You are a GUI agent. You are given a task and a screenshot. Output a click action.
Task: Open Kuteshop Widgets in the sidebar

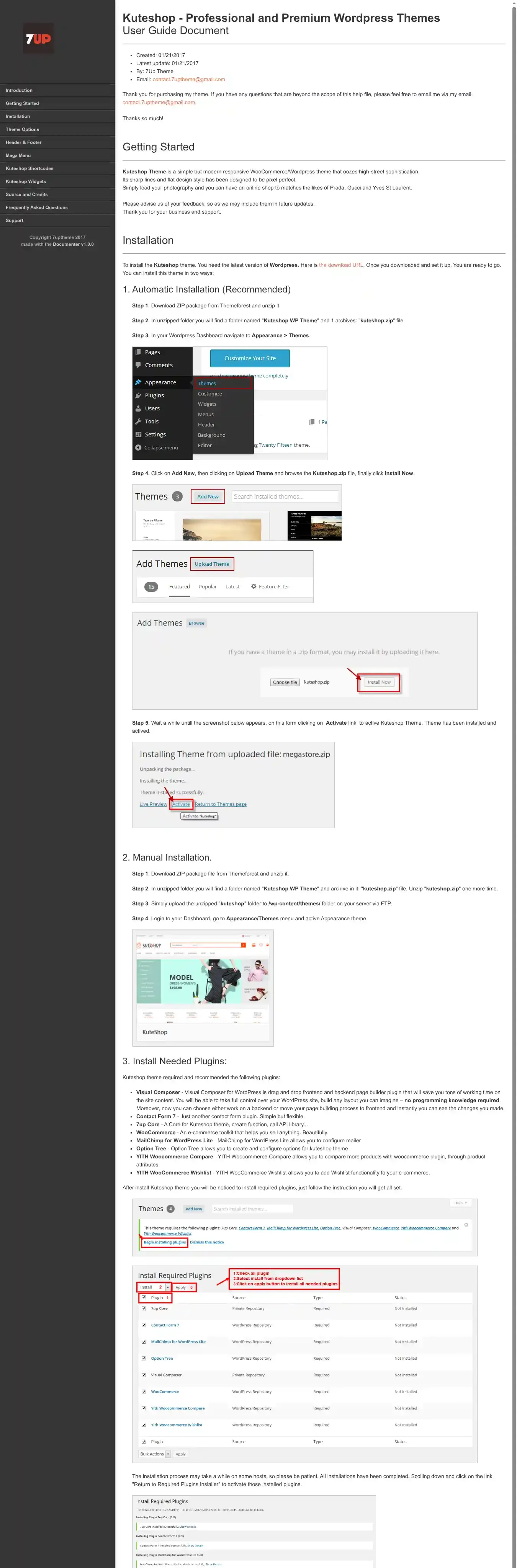(x=57, y=181)
